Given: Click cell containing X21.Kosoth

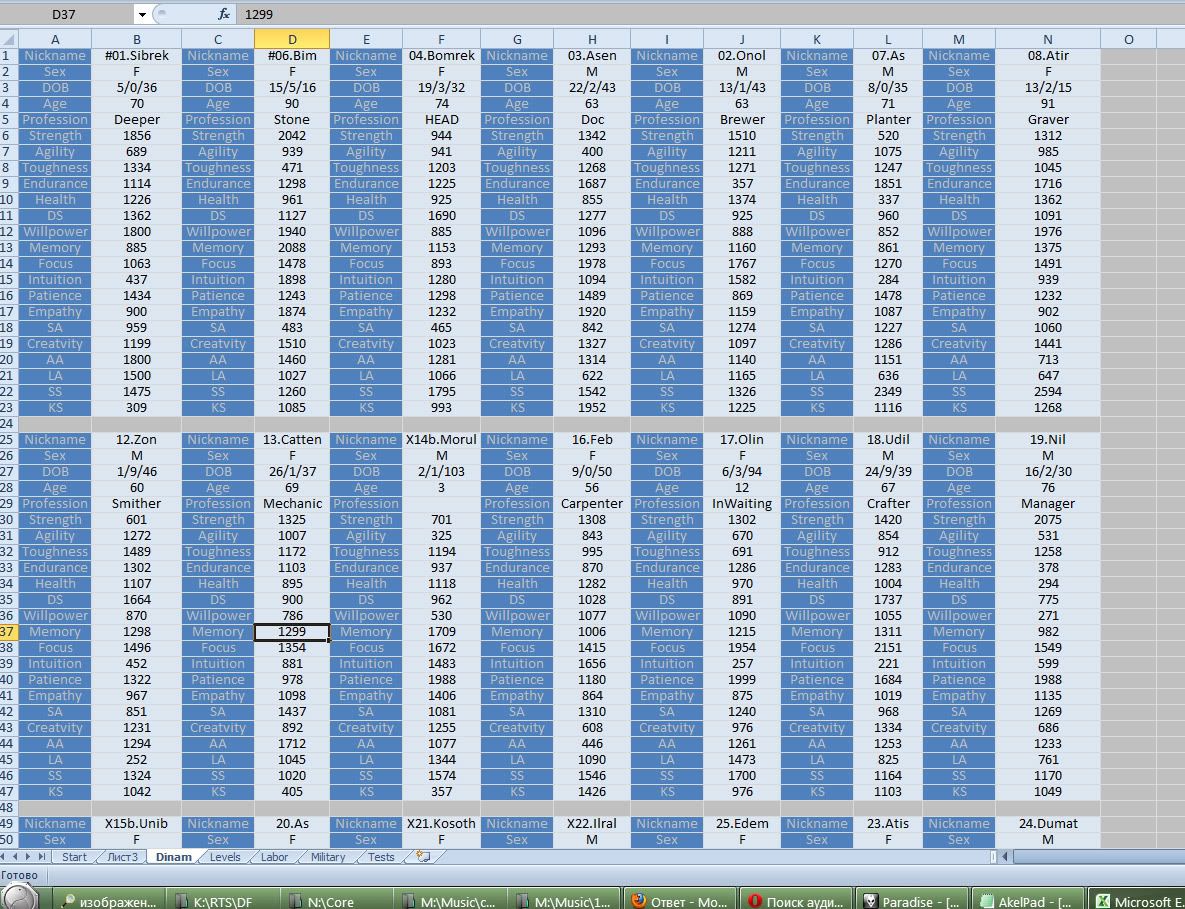Looking at the screenshot, I should click(x=441, y=824).
